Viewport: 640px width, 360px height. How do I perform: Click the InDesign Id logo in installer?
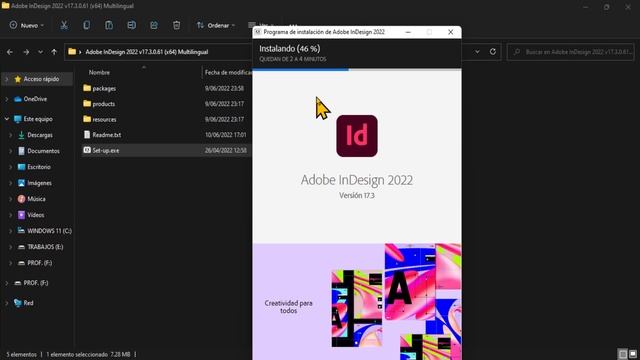357,136
